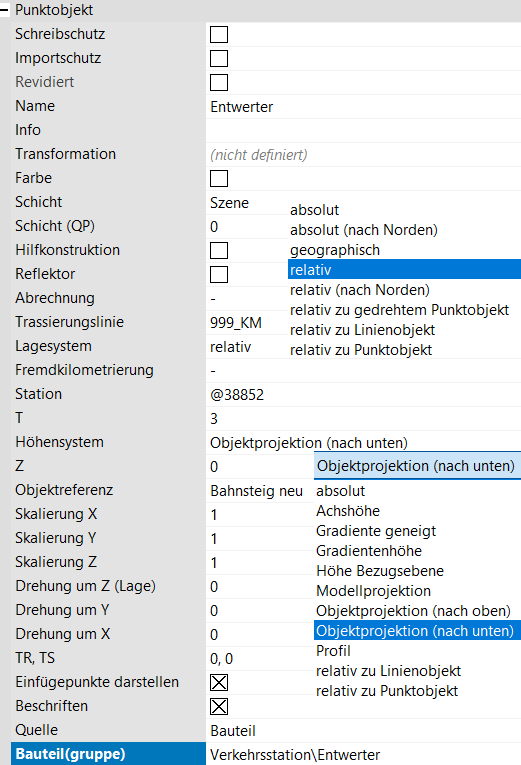The width and height of the screenshot is (521, 765).
Task: Open the Höhensystem dropdown value field
Action: coord(363,443)
